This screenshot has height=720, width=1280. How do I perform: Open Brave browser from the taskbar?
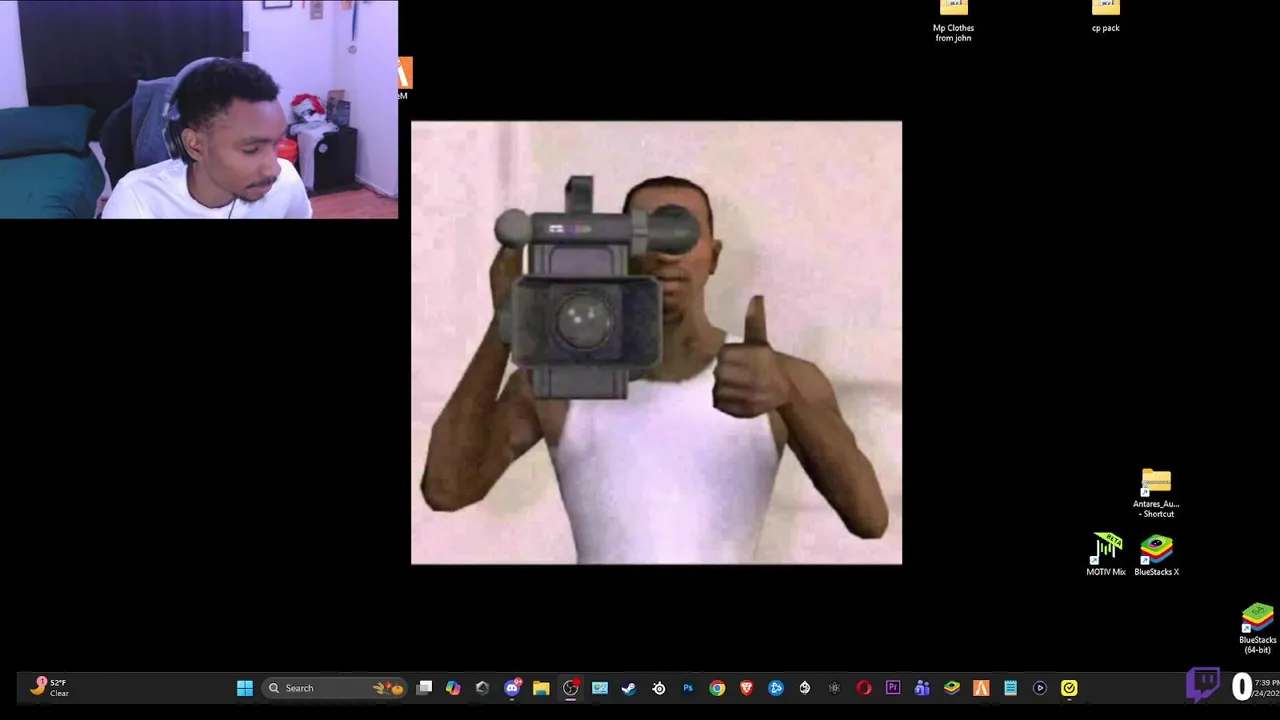(746, 688)
